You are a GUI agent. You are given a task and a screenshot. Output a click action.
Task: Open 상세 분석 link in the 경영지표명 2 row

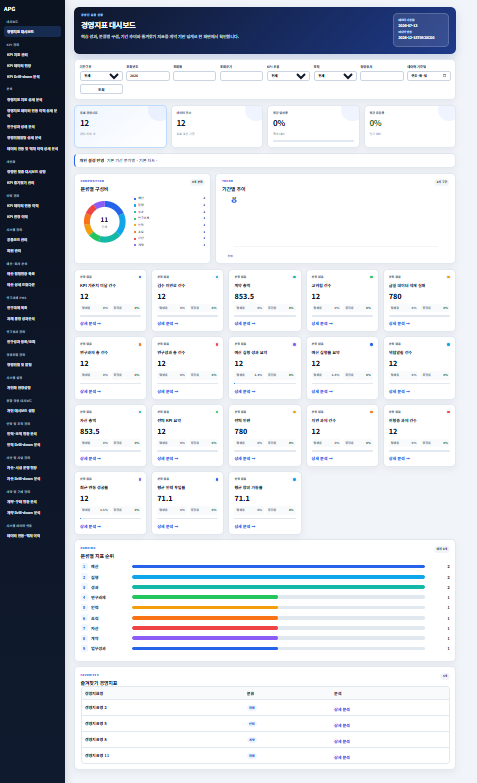coord(342,710)
